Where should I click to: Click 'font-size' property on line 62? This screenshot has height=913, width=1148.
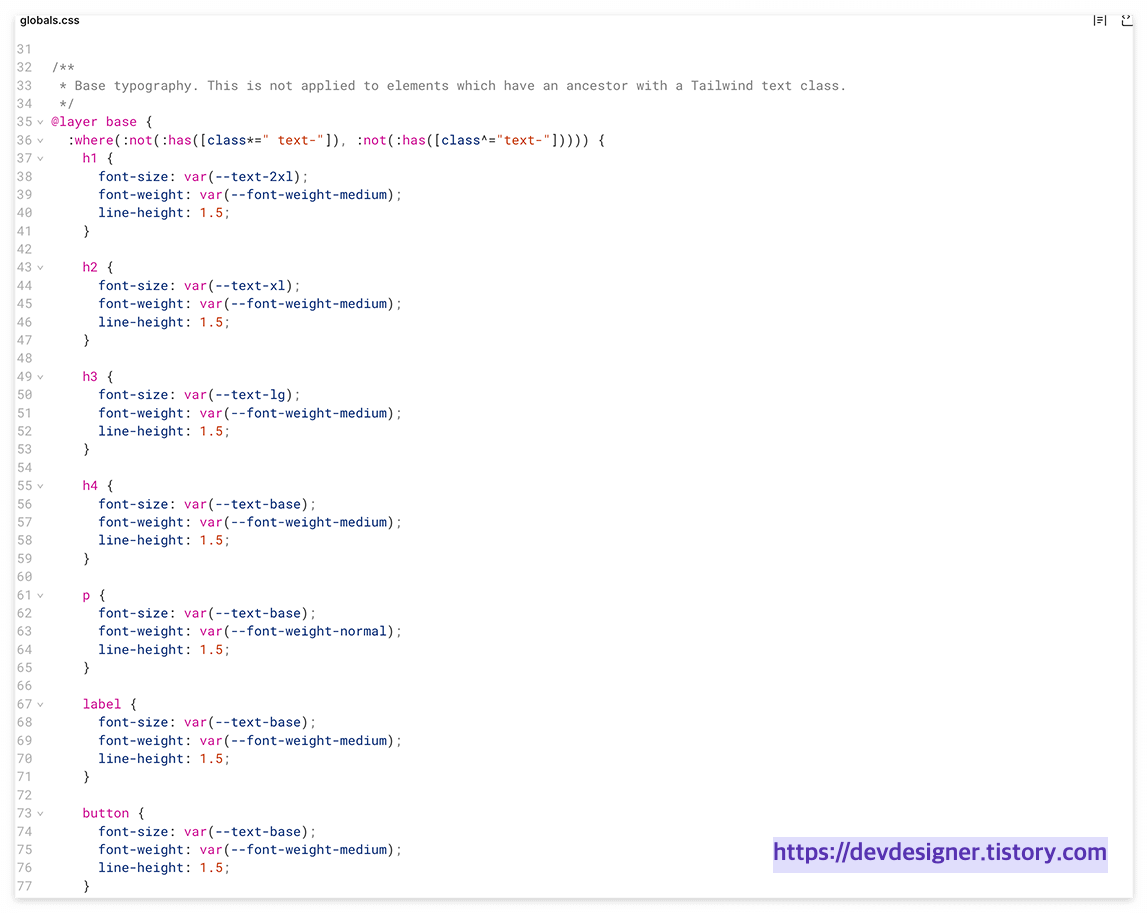[133, 613]
